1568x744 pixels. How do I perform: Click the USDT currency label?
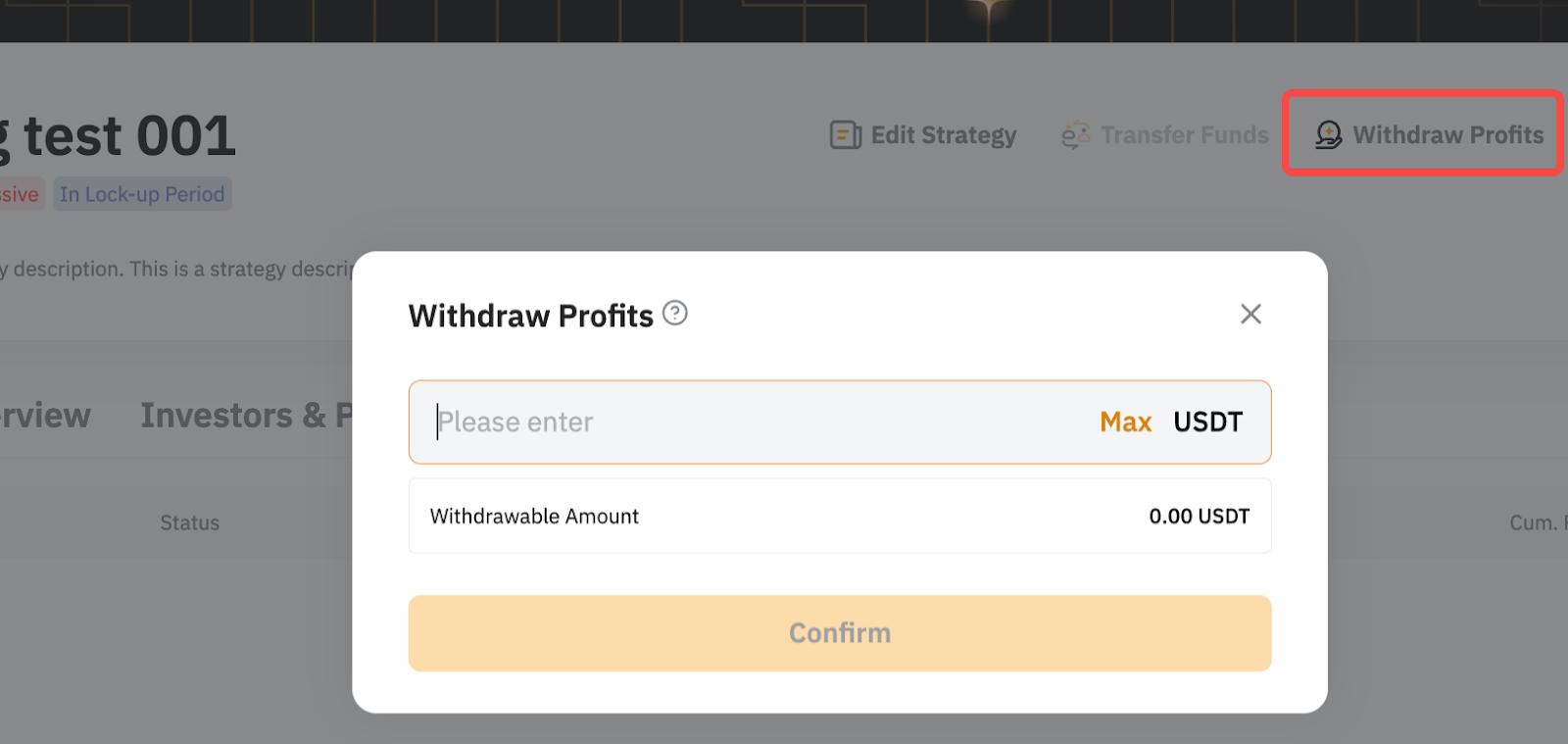point(1207,422)
